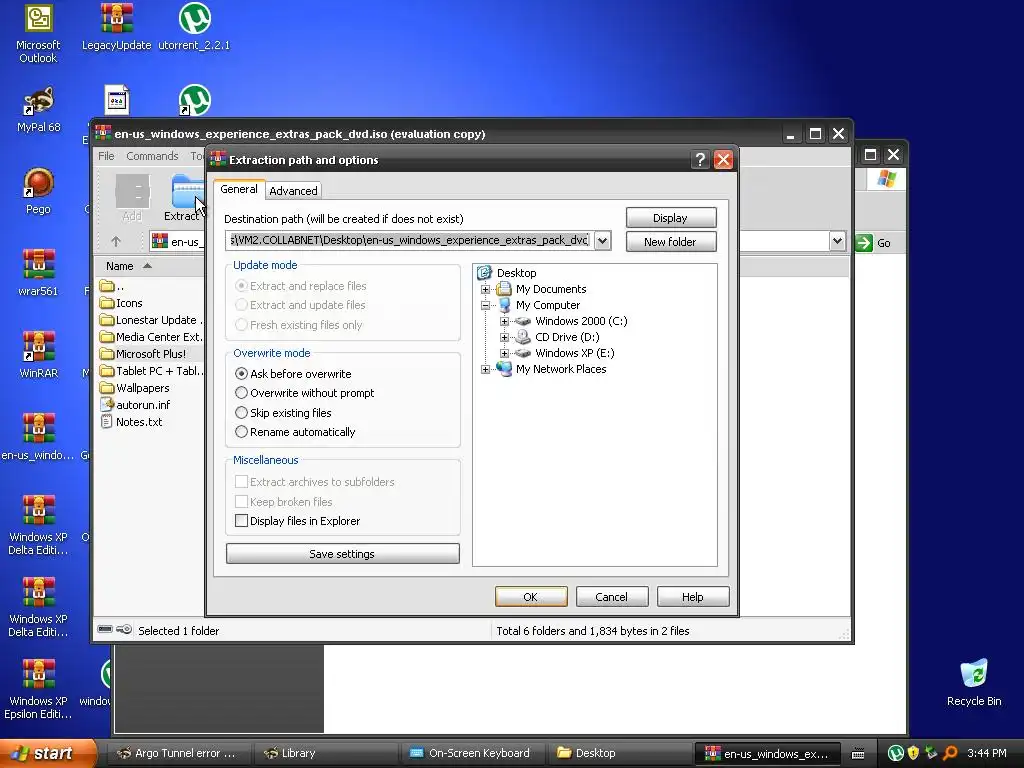Select the Wallpapers folder in archive

[135, 388]
